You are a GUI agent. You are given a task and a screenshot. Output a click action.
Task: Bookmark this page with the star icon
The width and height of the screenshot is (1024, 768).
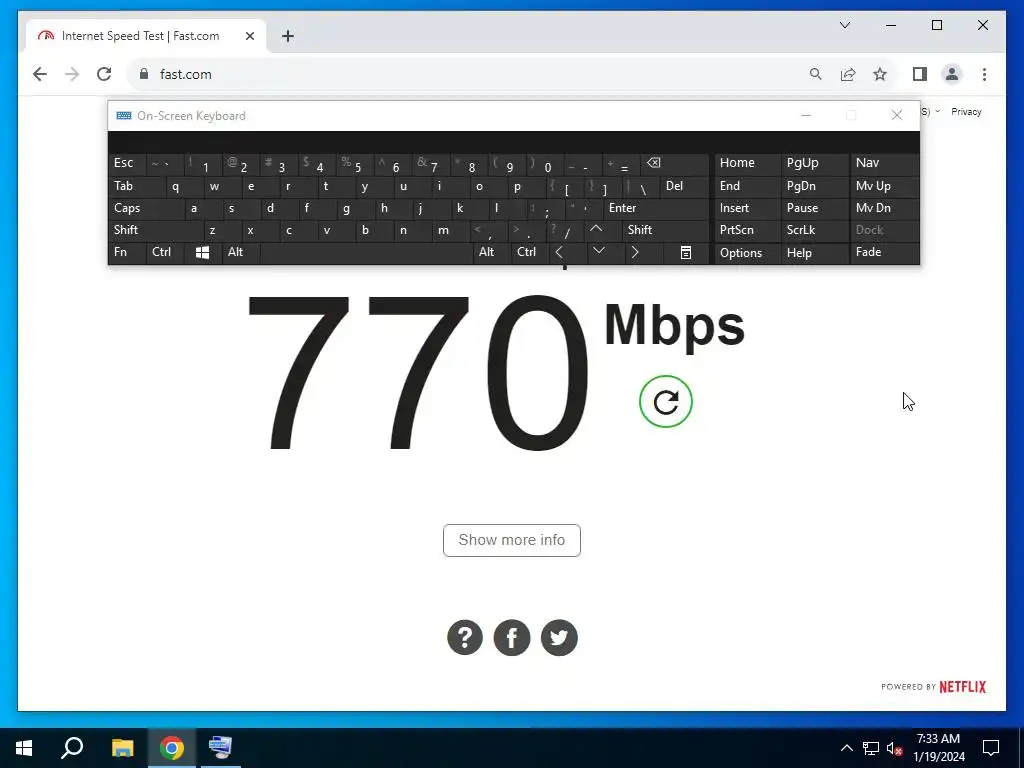coord(880,74)
